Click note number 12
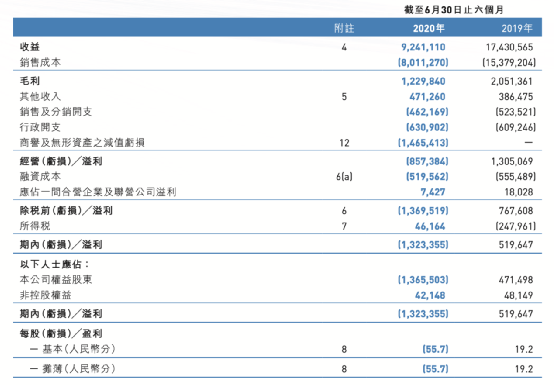Screen dimensions: 554x385 point(344,143)
